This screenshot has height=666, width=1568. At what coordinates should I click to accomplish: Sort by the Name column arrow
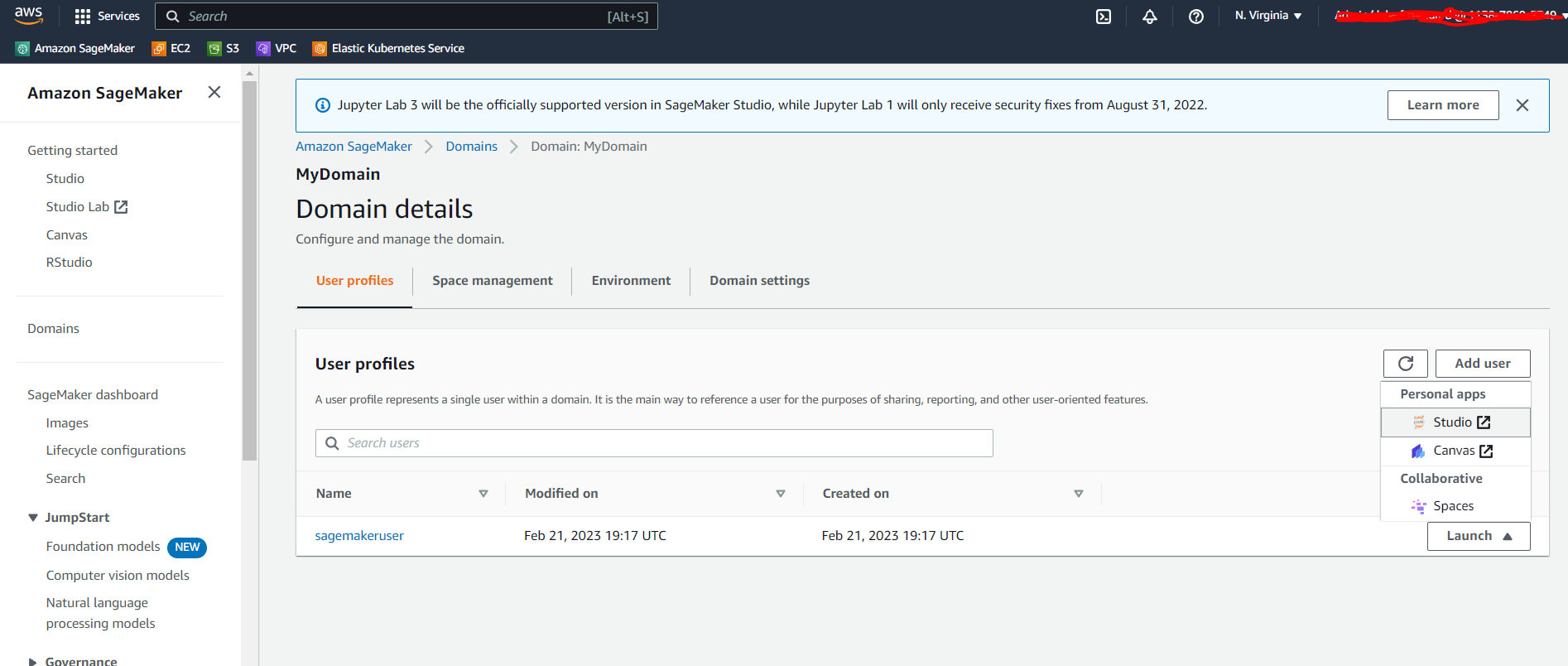point(483,494)
